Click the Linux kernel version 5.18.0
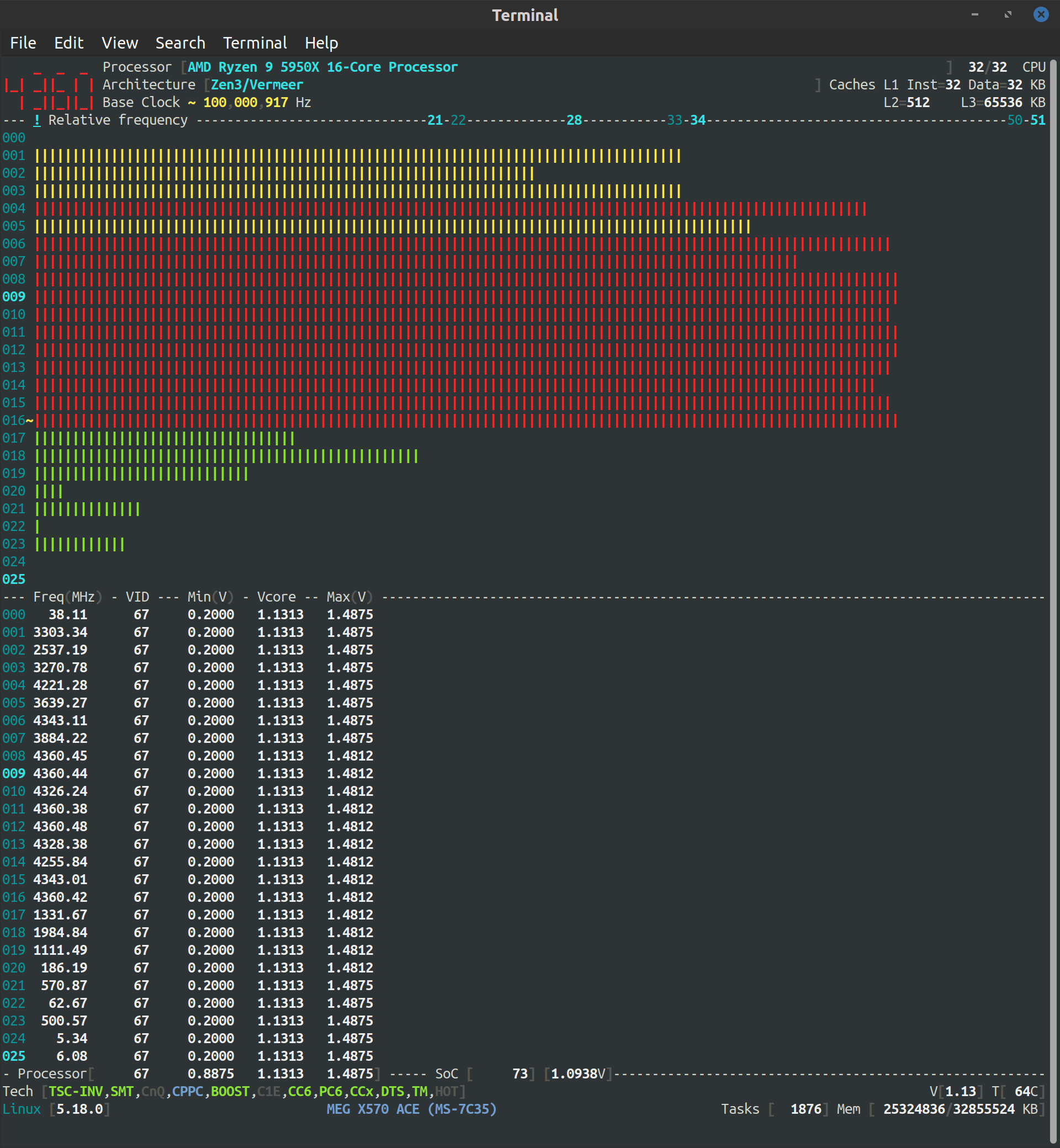The height and width of the screenshot is (1148, 1060). point(79,1109)
